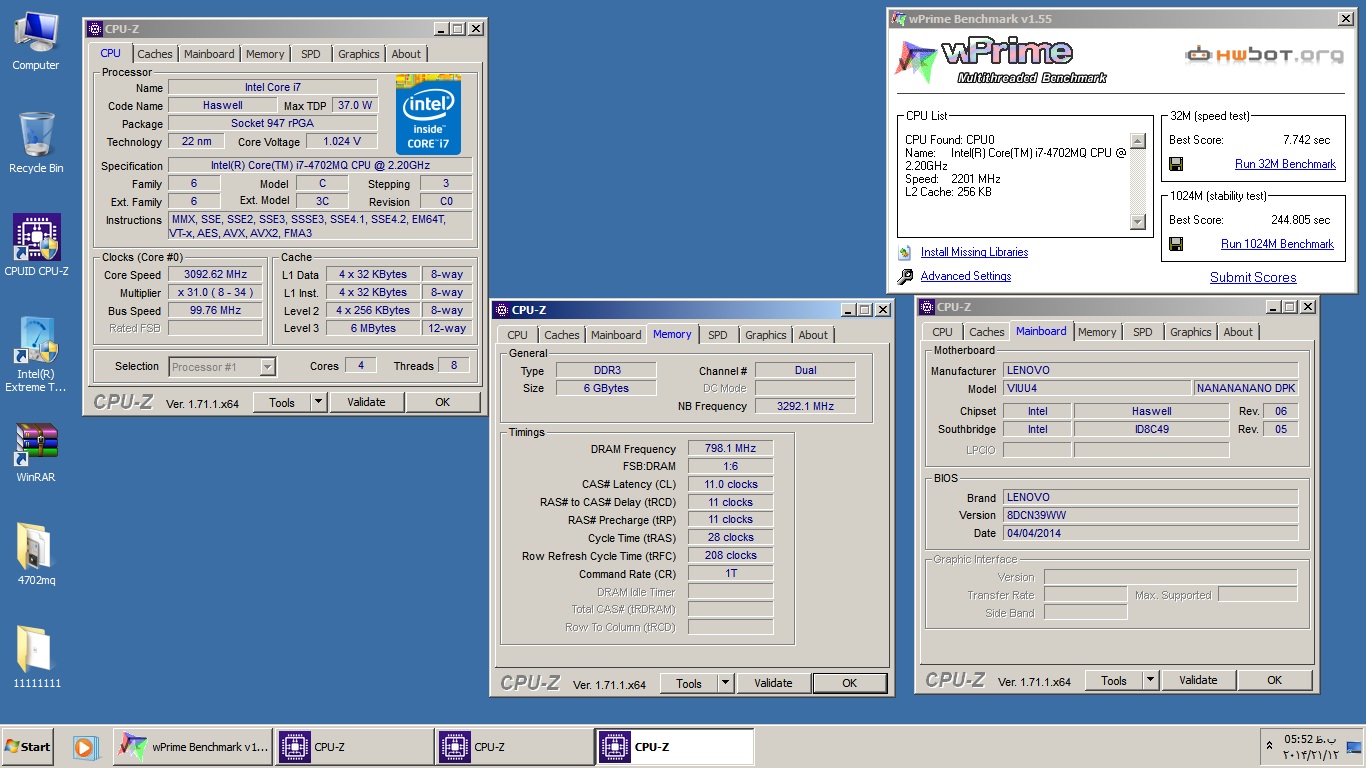Viewport: 1366px width, 768px height.
Task: Click the DRAM Frequency value 798.1 MHz
Action: coord(730,449)
